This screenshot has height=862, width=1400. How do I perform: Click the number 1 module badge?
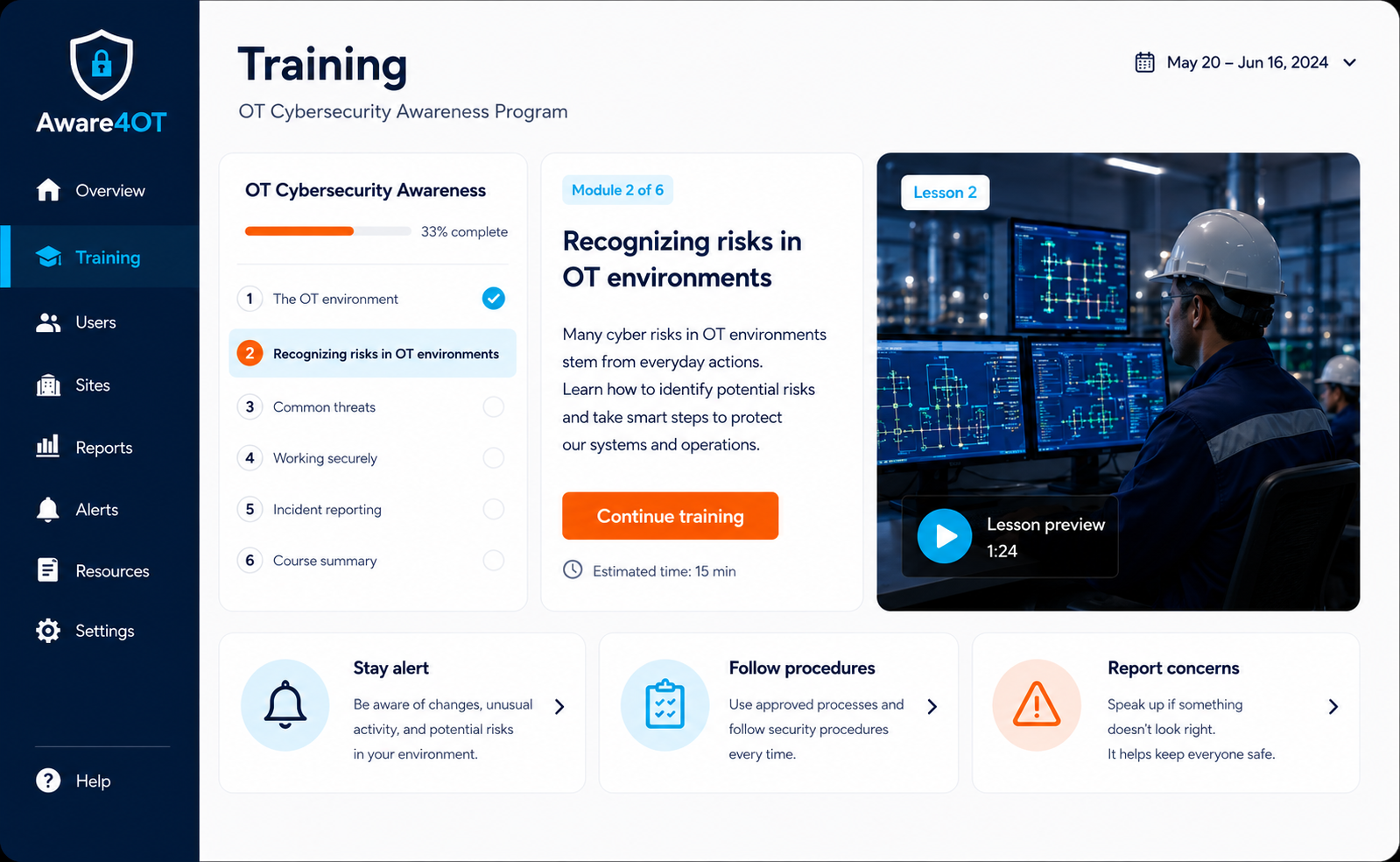click(250, 299)
